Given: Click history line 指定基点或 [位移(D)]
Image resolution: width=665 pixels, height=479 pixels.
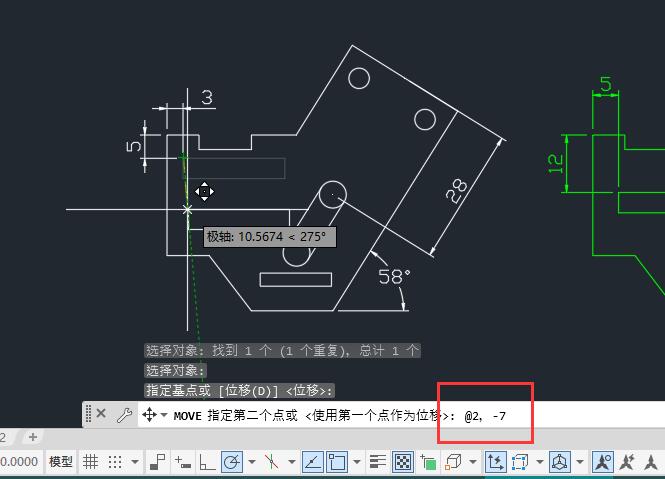Looking at the screenshot, I should click(x=240, y=390).
